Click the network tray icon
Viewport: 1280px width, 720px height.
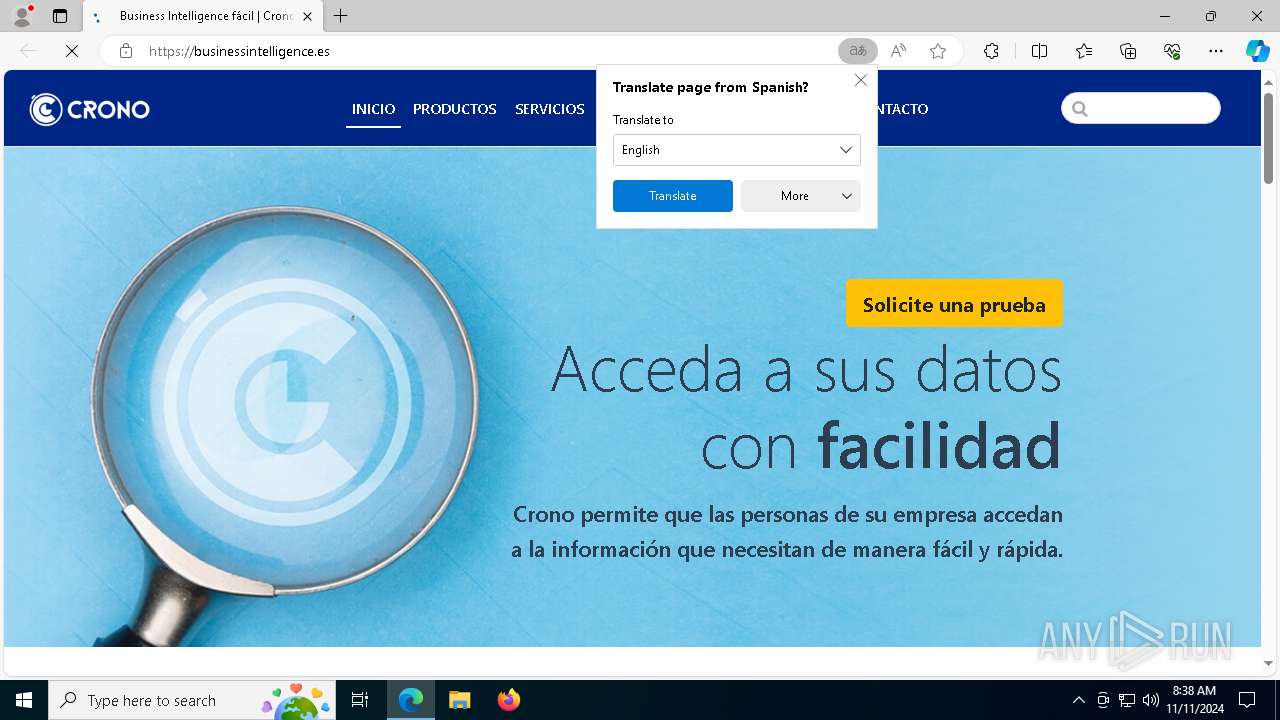pyautogui.click(x=1127, y=700)
